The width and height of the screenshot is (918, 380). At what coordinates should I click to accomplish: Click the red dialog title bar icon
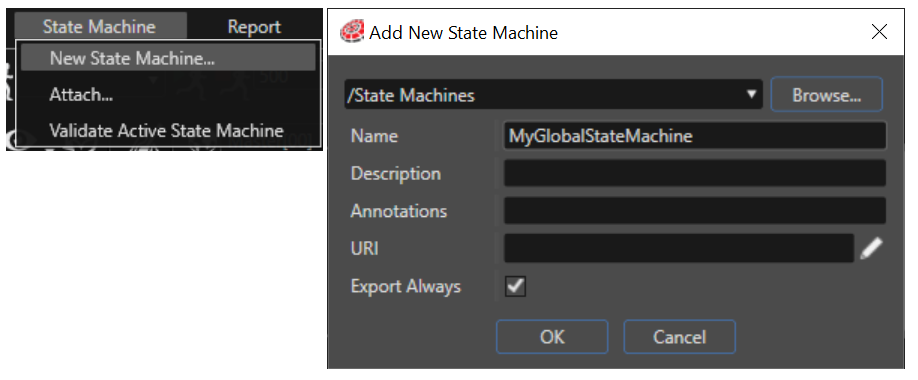click(353, 32)
